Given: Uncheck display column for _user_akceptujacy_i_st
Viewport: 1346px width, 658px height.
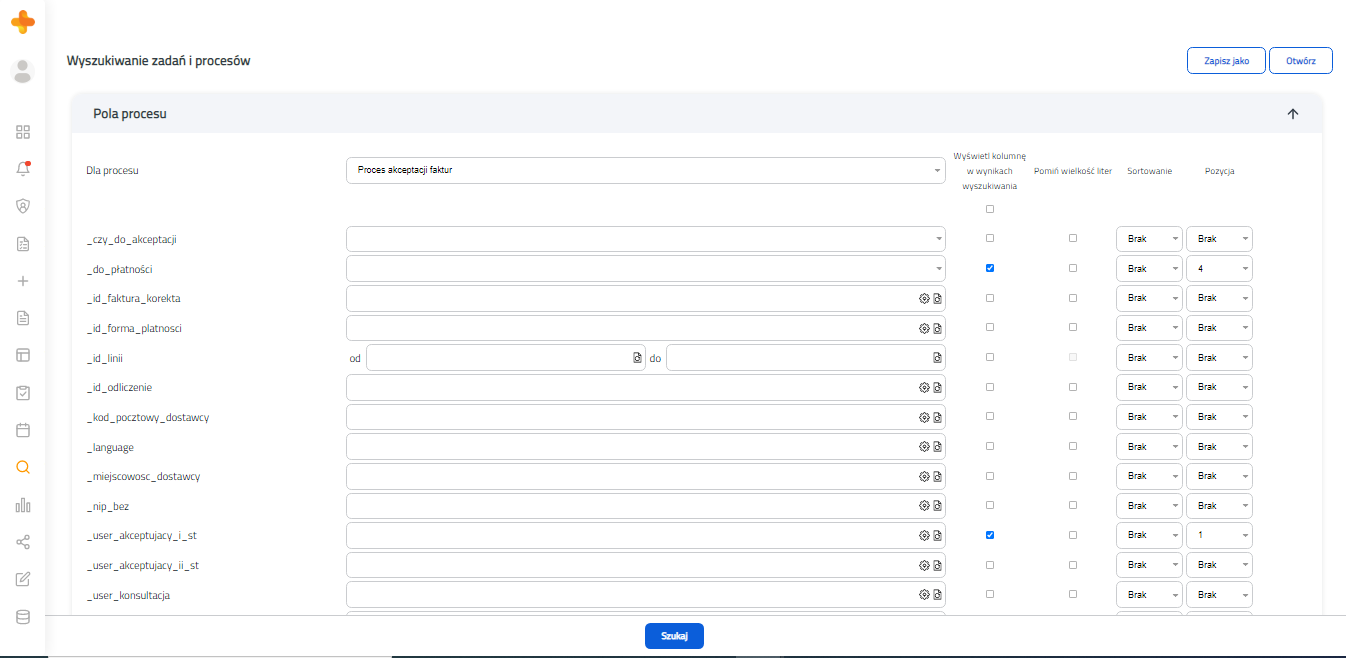Looking at the screenshot, I should (990, 535).
